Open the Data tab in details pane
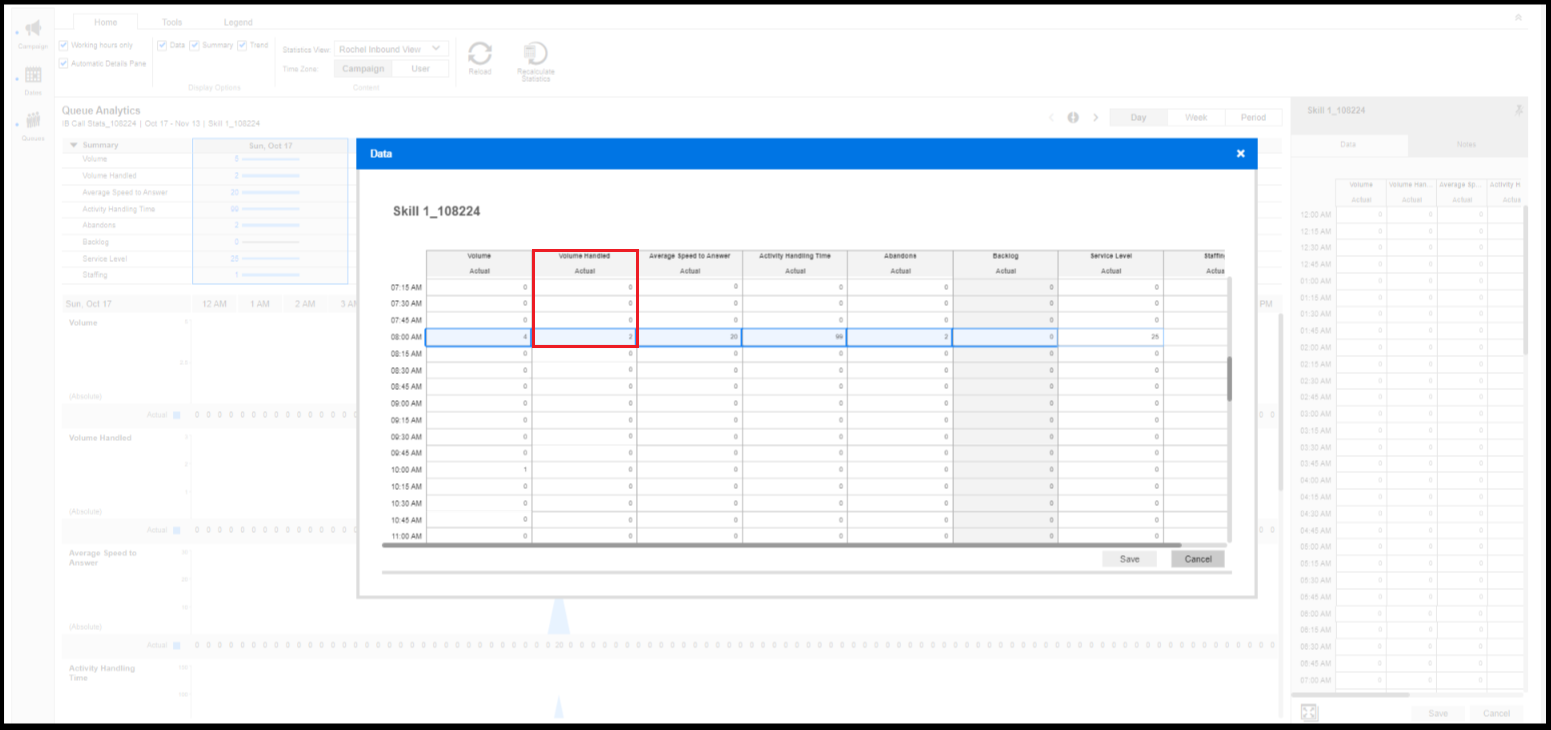Viewport: 1551px width, 730px height. [1348, 144]
